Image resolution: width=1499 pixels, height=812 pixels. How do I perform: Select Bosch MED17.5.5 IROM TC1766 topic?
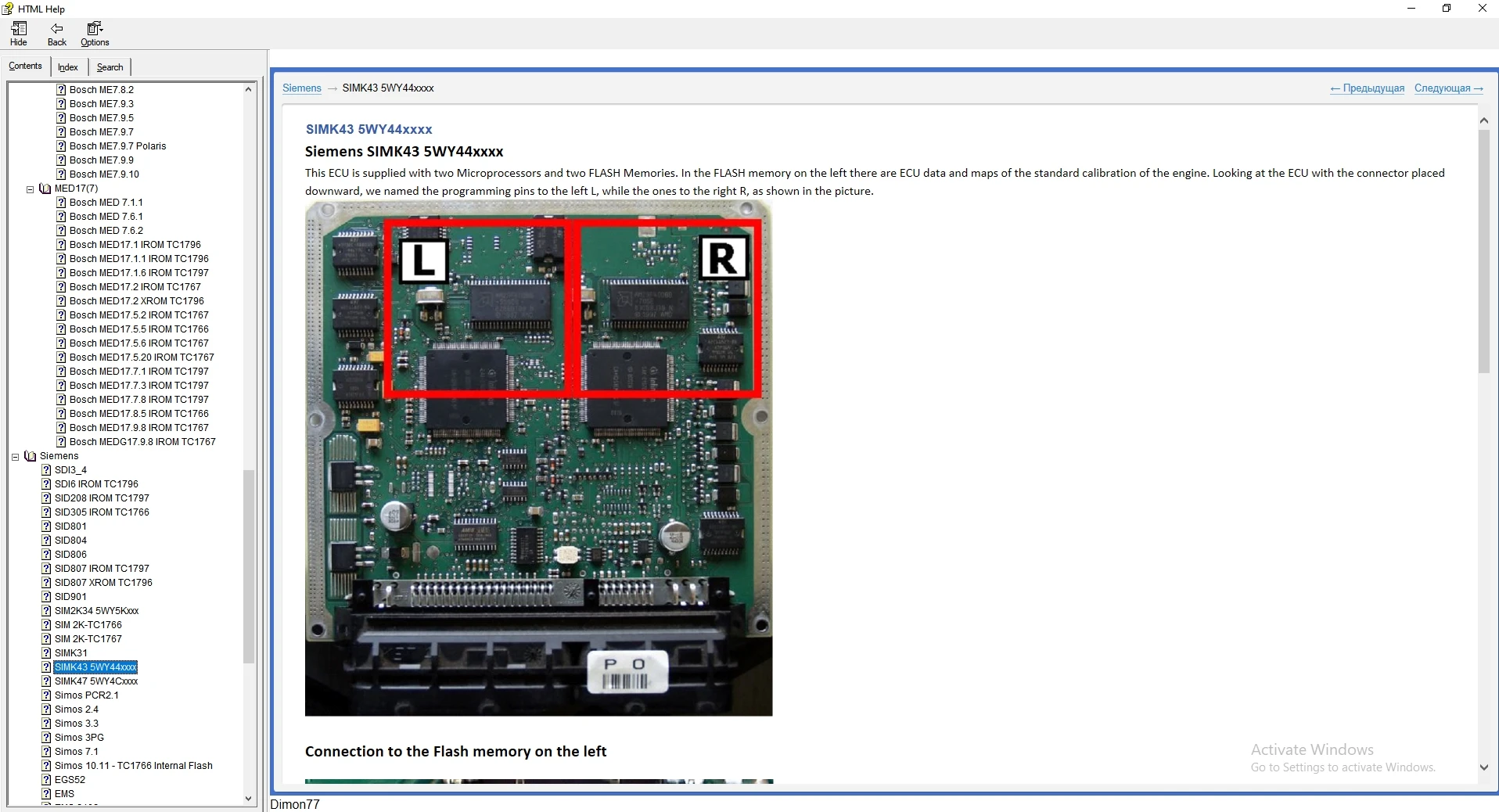click(x=139, y=329)
